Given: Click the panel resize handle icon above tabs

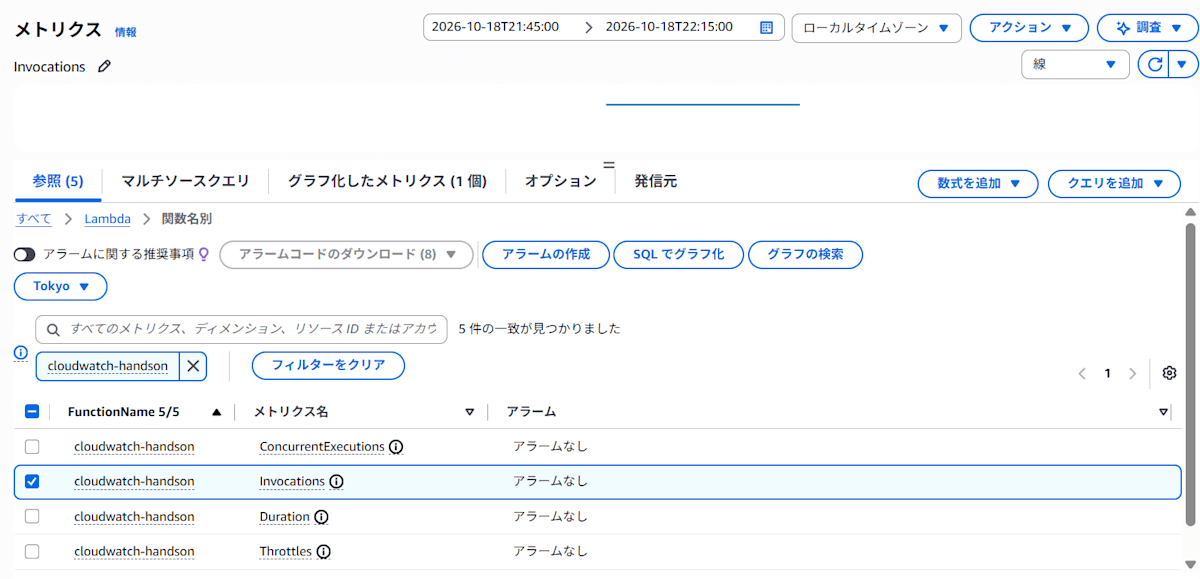Looking at the screenshot, I should coord(608,164).
